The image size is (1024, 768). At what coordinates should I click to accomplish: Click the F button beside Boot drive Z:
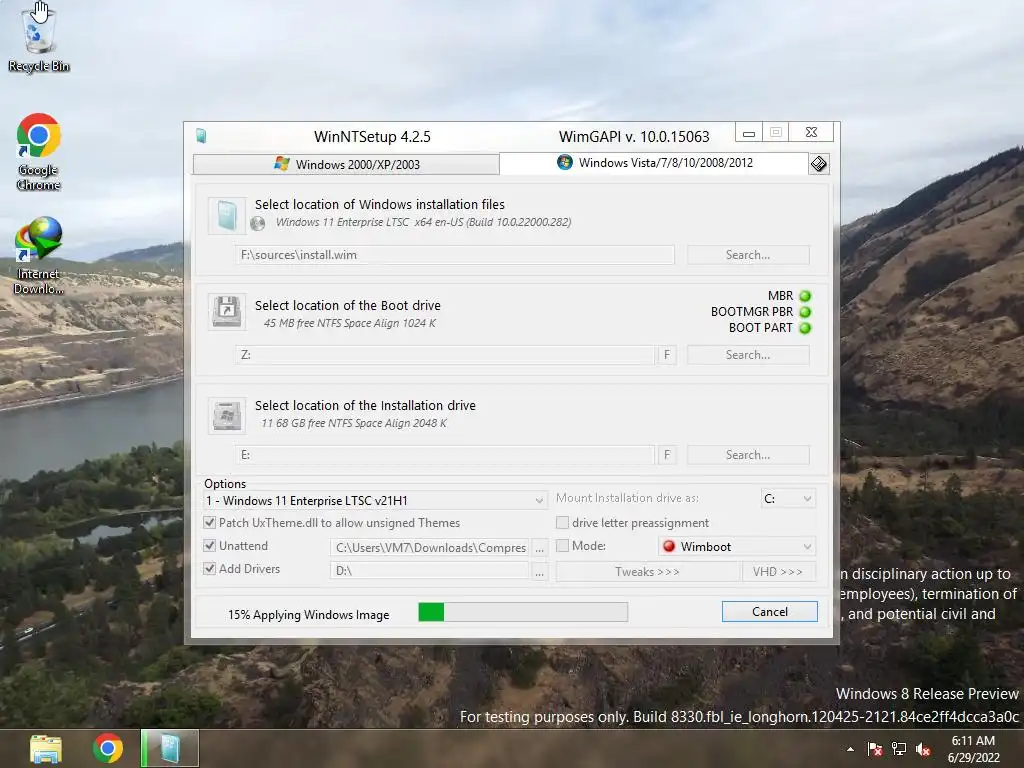(667, 355)
